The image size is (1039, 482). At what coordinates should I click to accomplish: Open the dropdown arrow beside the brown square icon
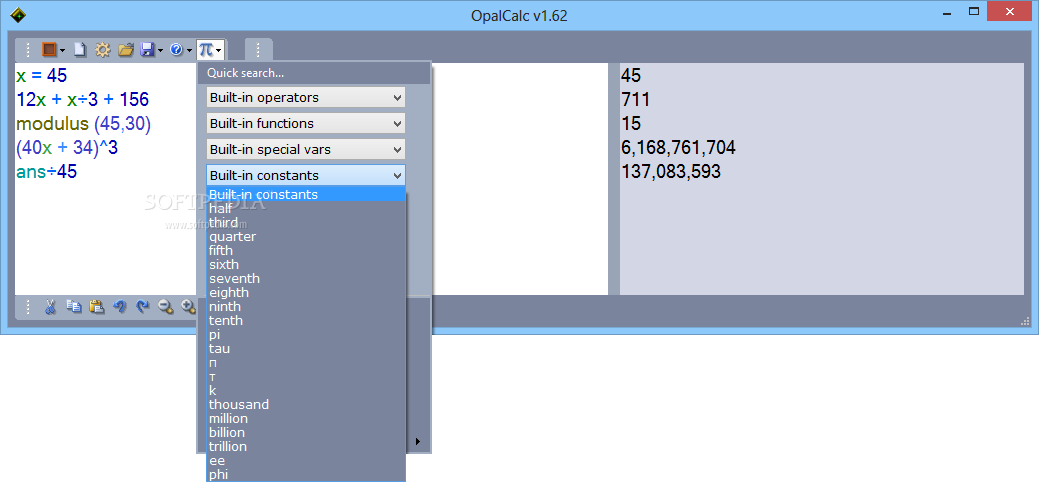tap(62, 50)
